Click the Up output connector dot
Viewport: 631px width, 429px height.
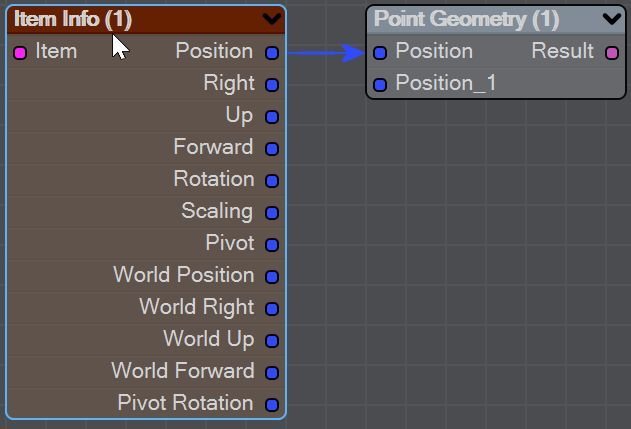pyautogui.click(x=272, y=117)
